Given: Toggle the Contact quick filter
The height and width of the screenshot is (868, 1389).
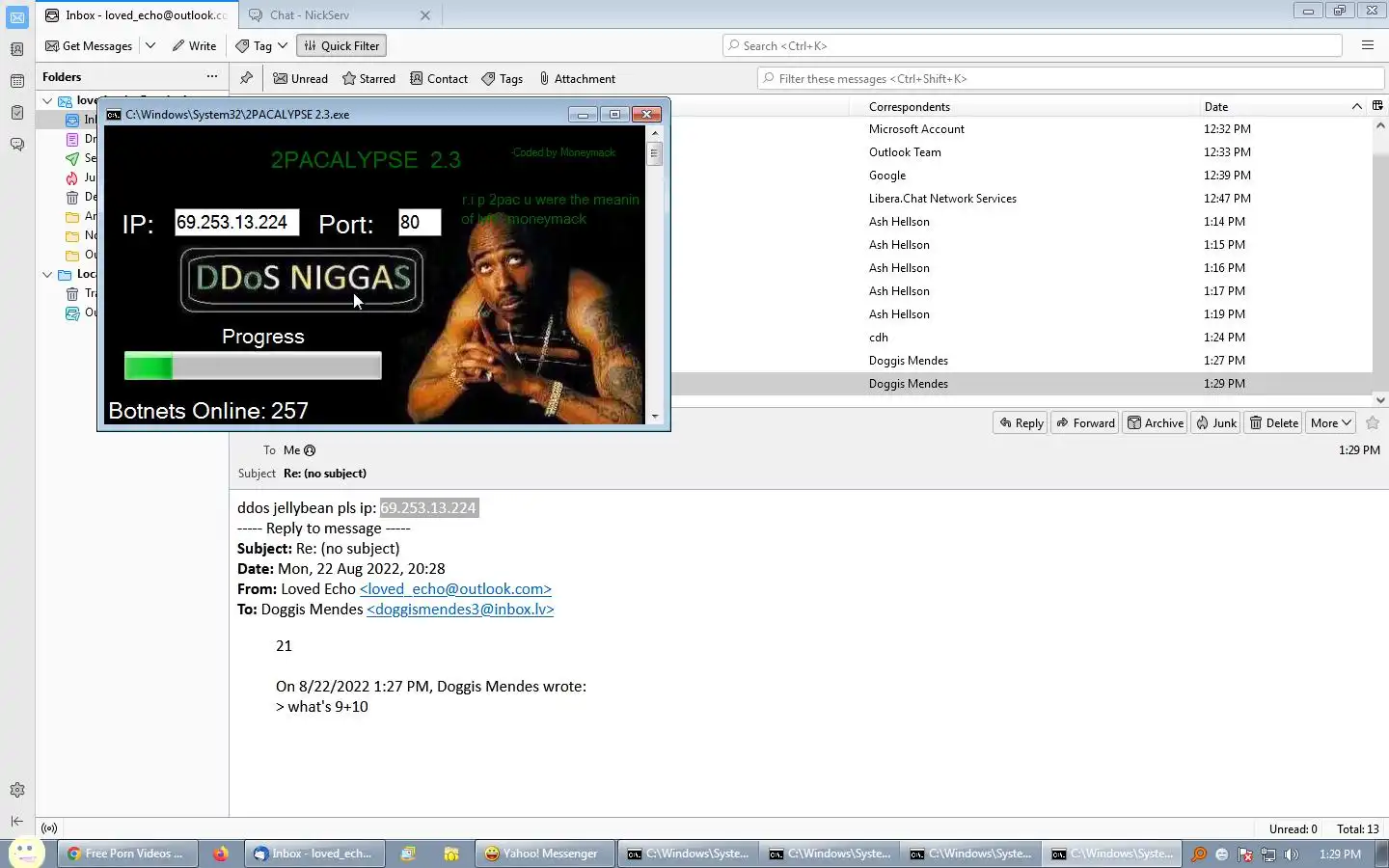Looking at the screenshot, I should point(439,79).
